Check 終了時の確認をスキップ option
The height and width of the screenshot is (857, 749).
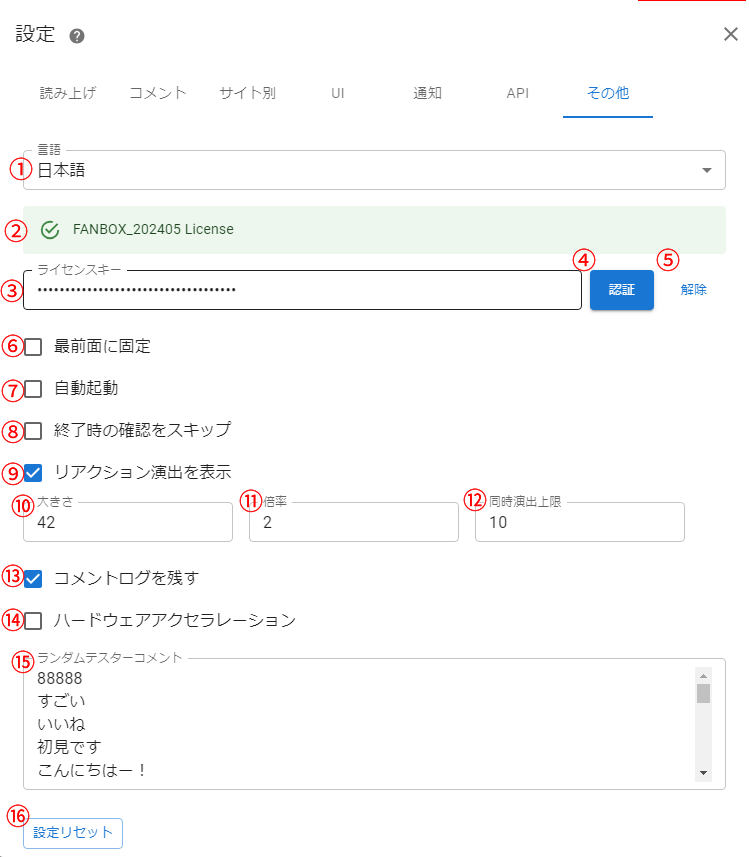(34, 431)
